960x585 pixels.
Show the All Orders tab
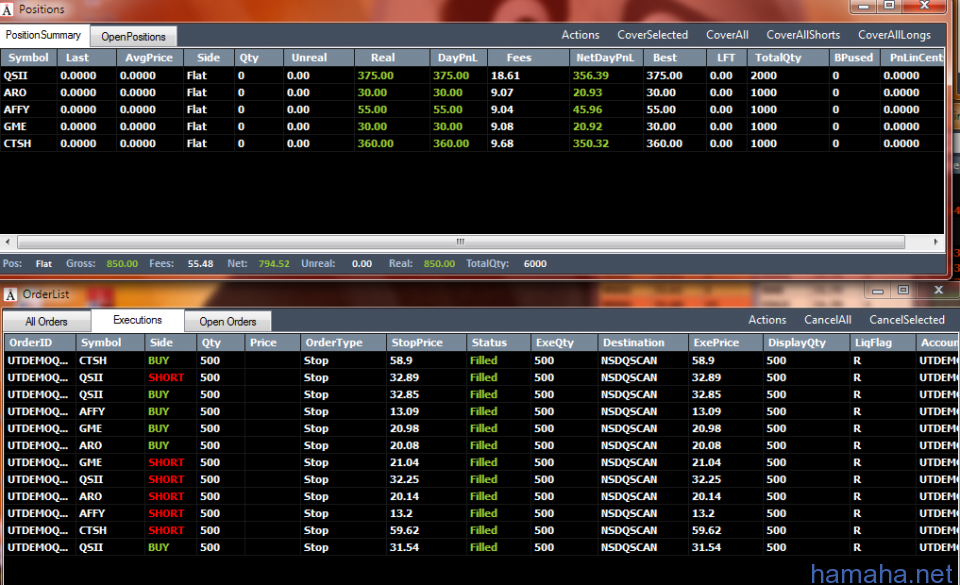[47, 322]
